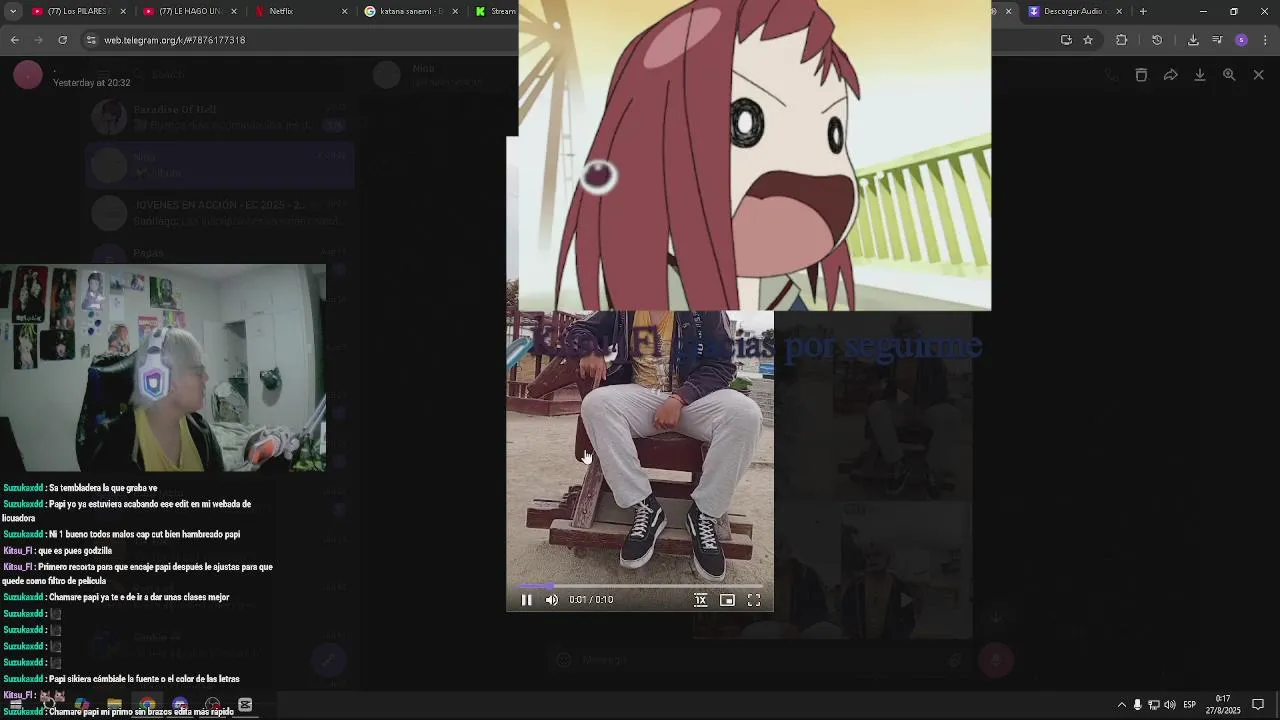Mute the video with the speaker icon
The image size is (1280, 720).
pyautogui.click(x=551, y=600)
